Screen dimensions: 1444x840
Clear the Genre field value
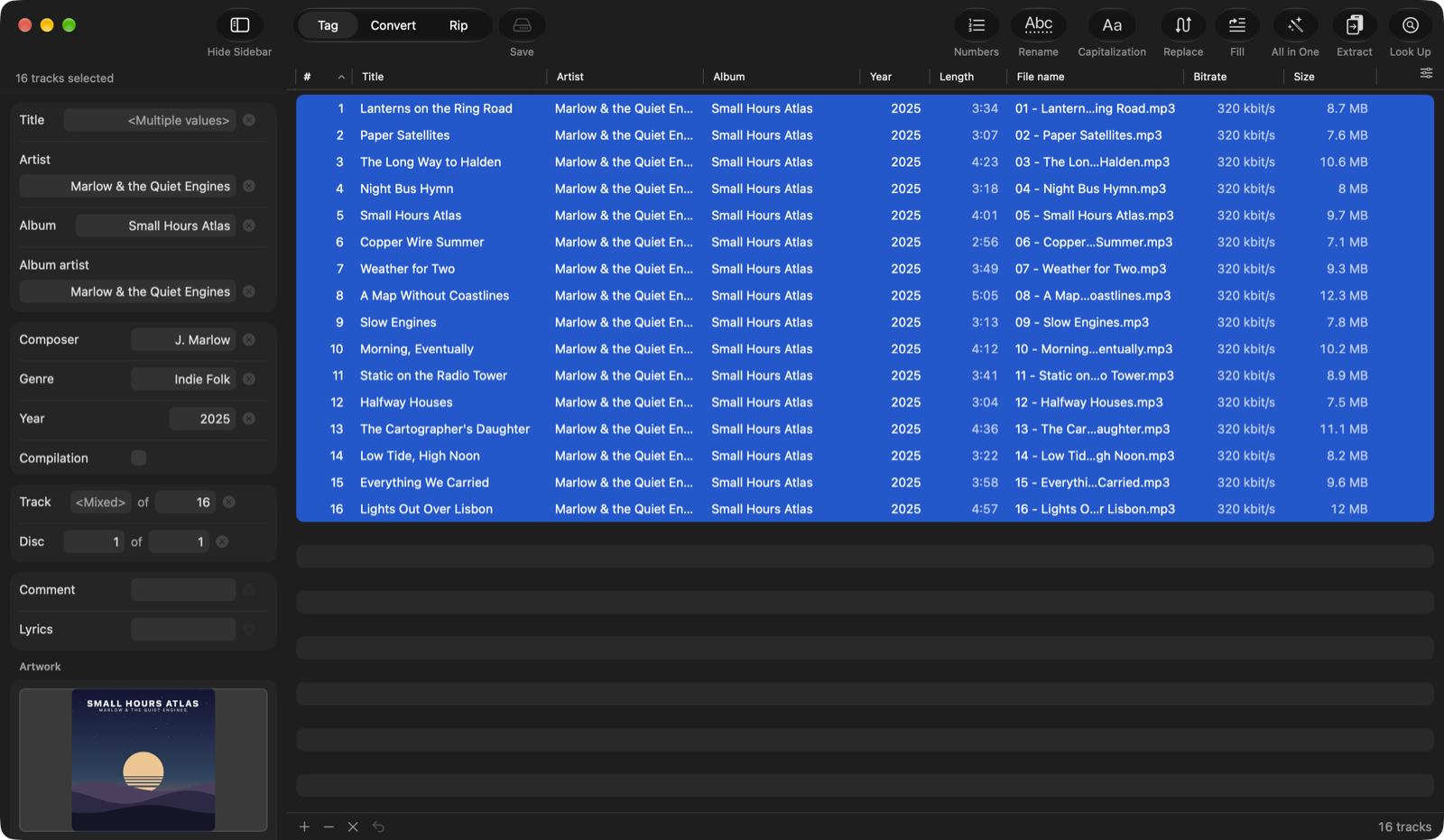[249, 379]
